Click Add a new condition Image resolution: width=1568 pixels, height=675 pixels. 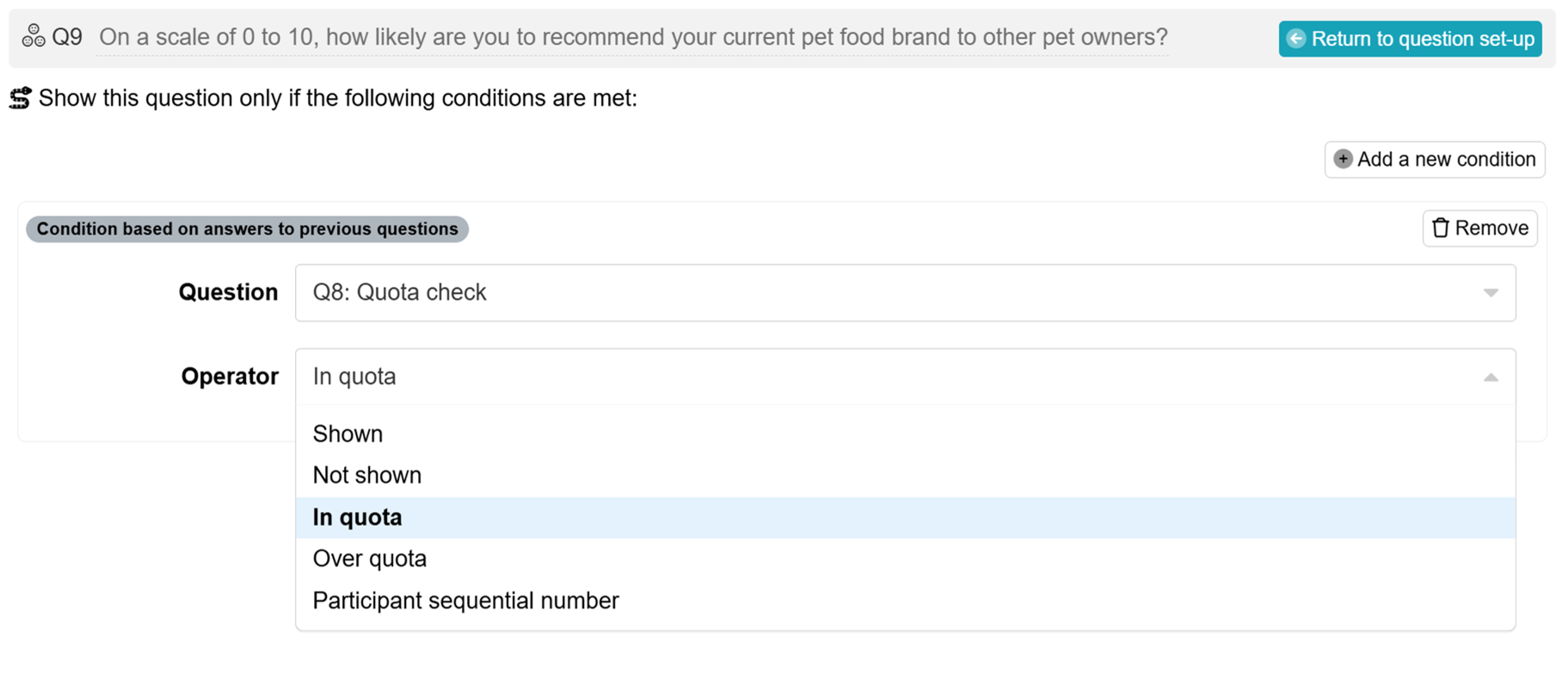pyautogui.click(x=1435, y=159)
